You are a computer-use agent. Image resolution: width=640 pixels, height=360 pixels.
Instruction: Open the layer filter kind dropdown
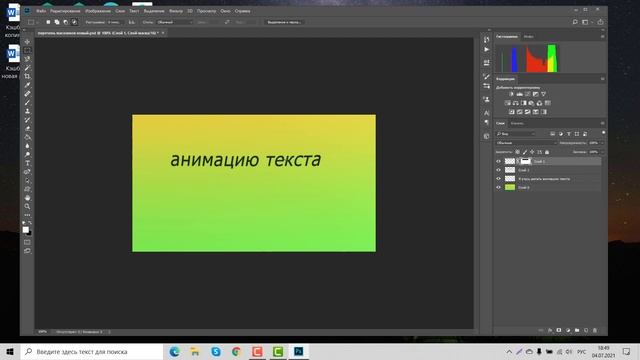(x=516, y=134)
